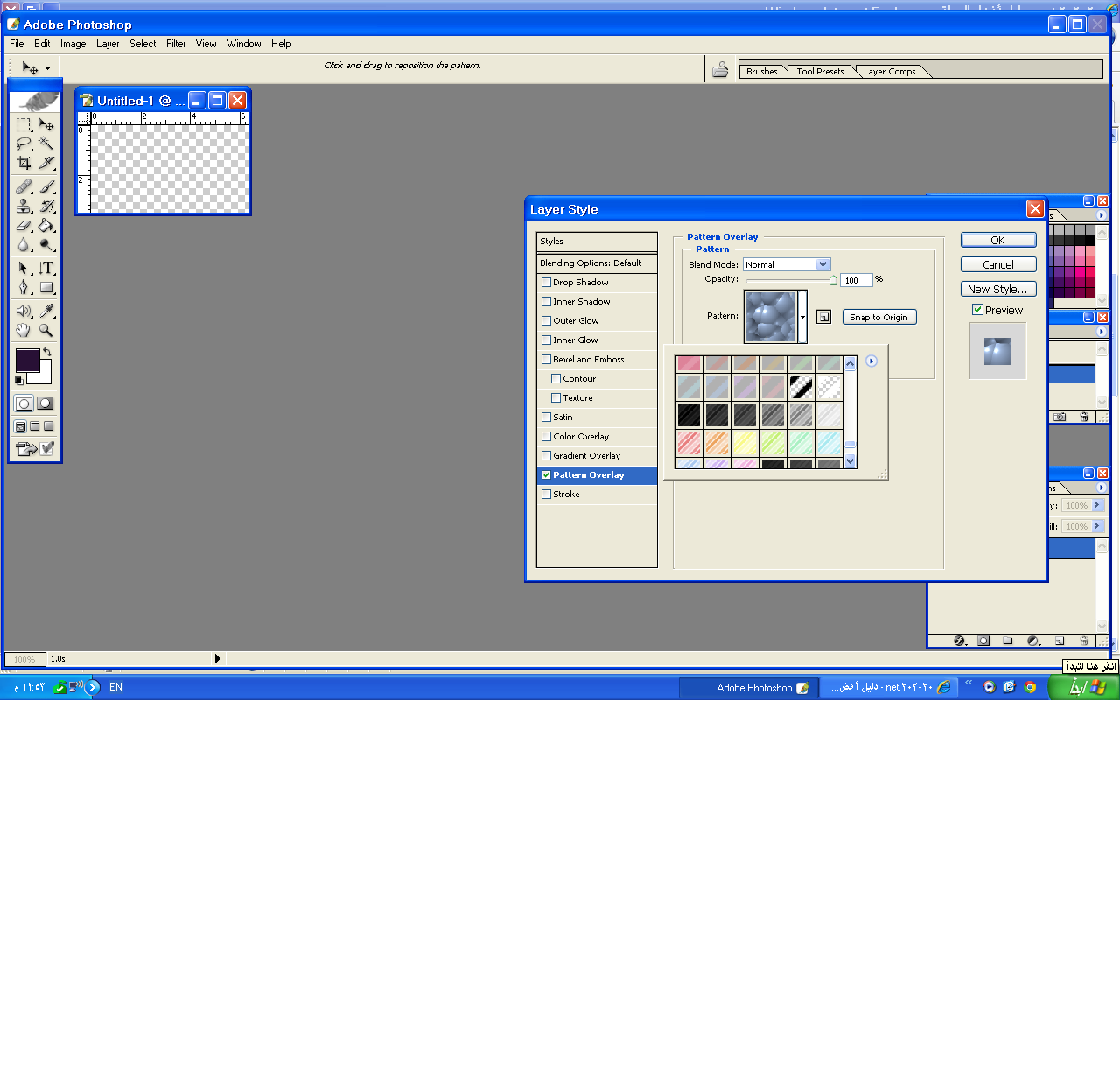Screen dimensions: 1120x1074
Task: Select the Magic Wand tool
Action: coord(46,144)
